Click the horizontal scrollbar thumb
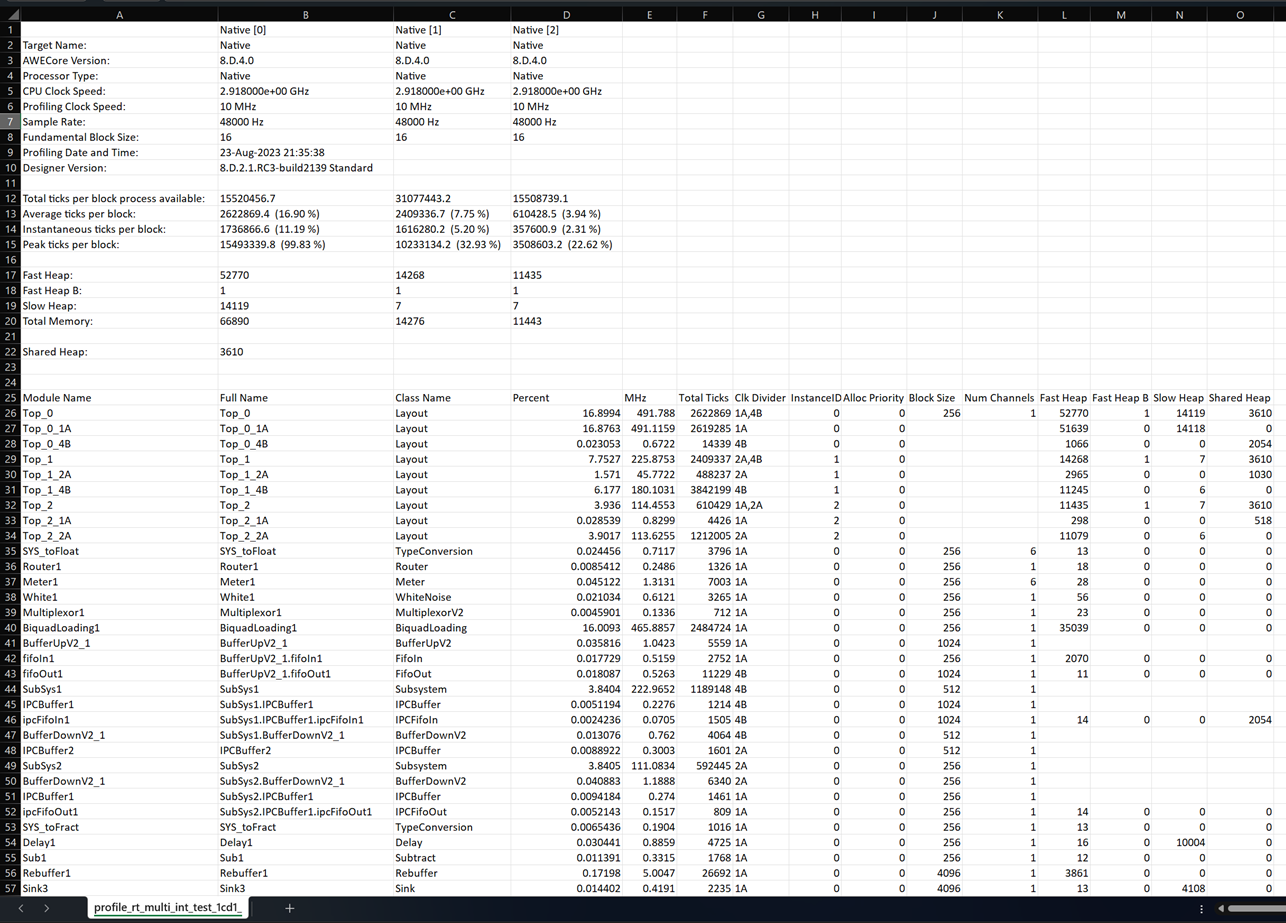Screen dimensions: 1286x923 click(x=1256, y=908)
